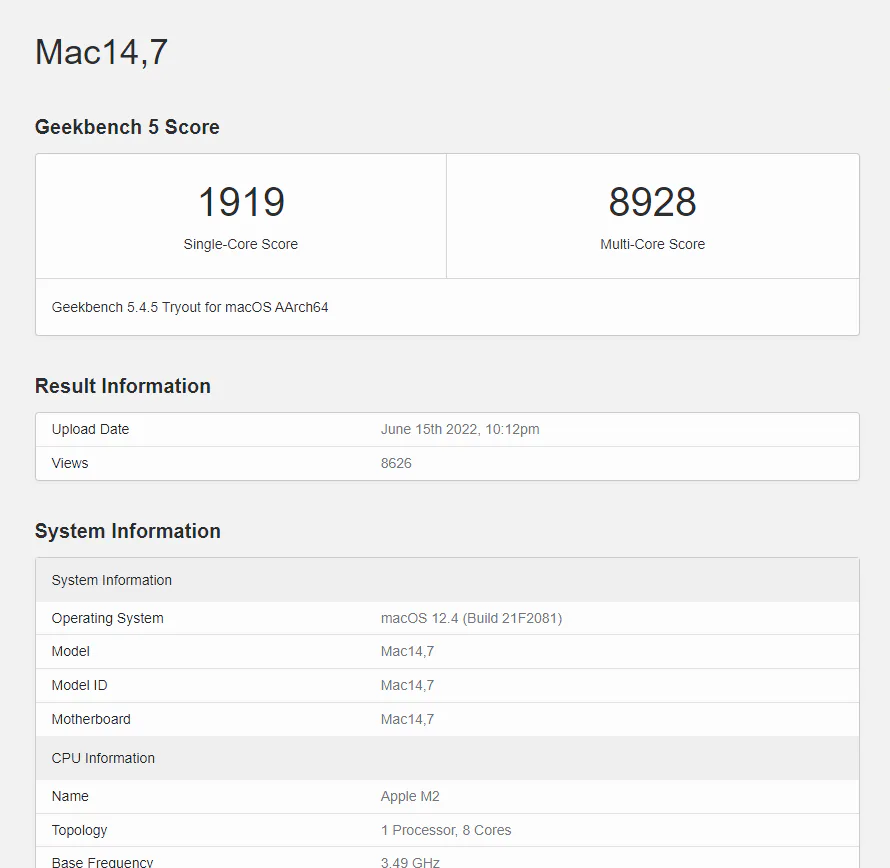Click the "Model ID" row label
Image resolution: width=890 pixels, height=868 pixels.
pyautogui.click(x=79, y=685)
